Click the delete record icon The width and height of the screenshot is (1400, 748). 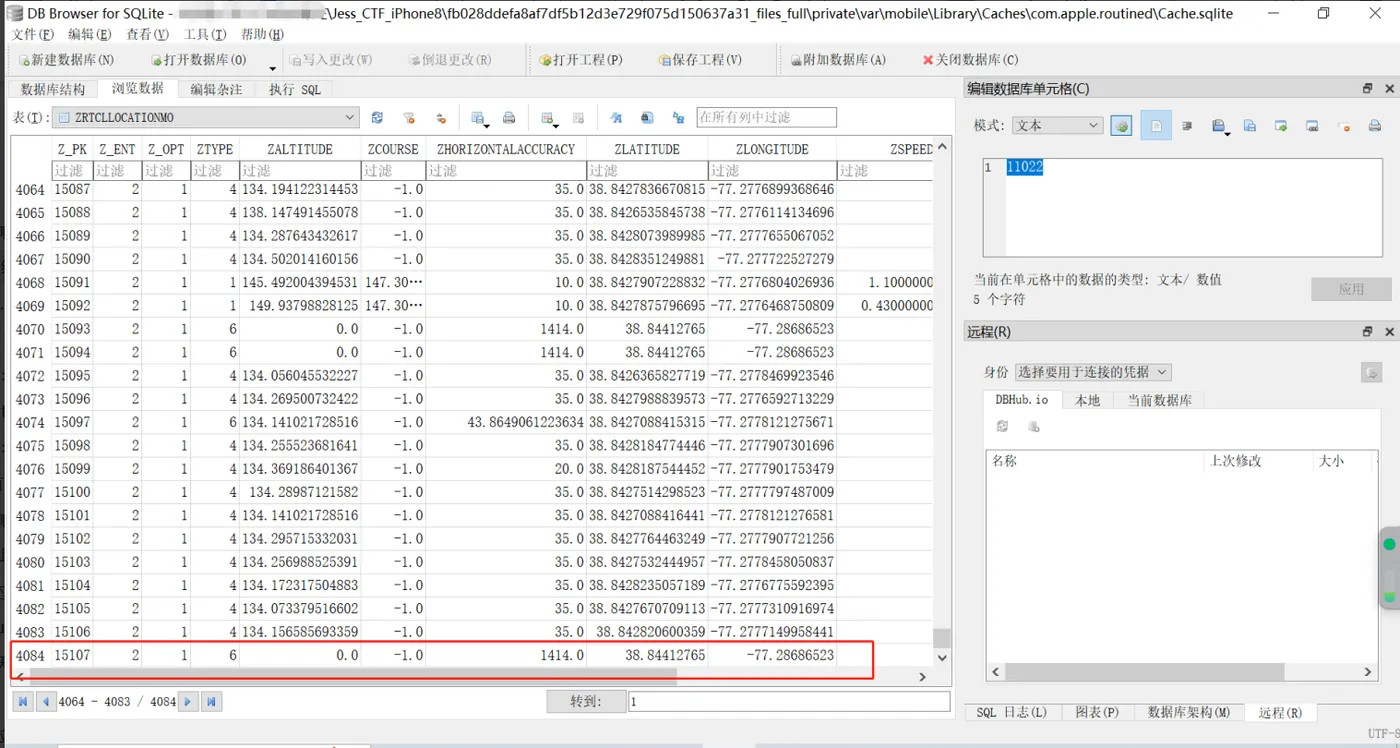click(578, 118)
